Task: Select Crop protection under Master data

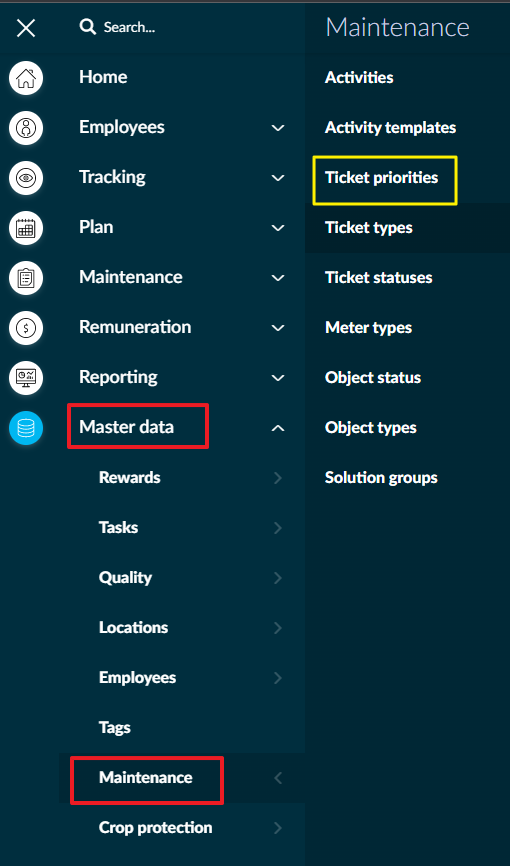Action: (155, 827)
